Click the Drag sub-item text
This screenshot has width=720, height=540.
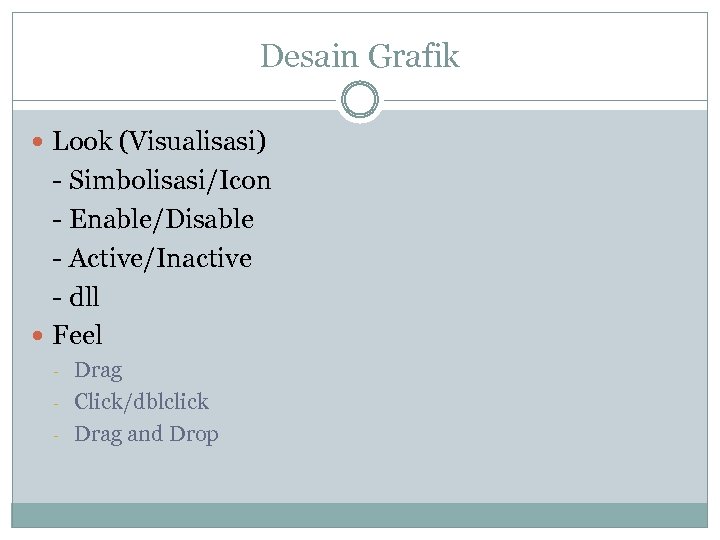click(x=98, y=370)
